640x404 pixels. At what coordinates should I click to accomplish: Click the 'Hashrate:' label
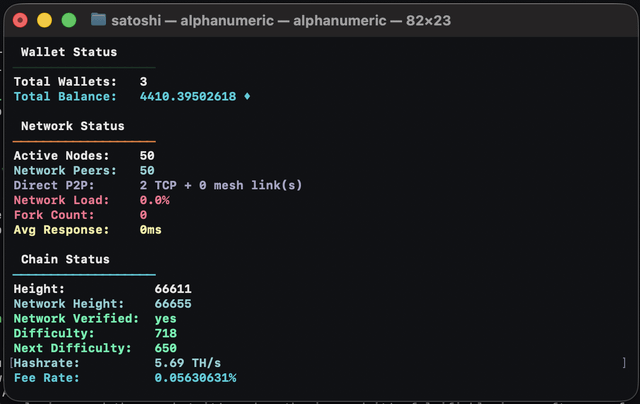(x=47, y=363)
